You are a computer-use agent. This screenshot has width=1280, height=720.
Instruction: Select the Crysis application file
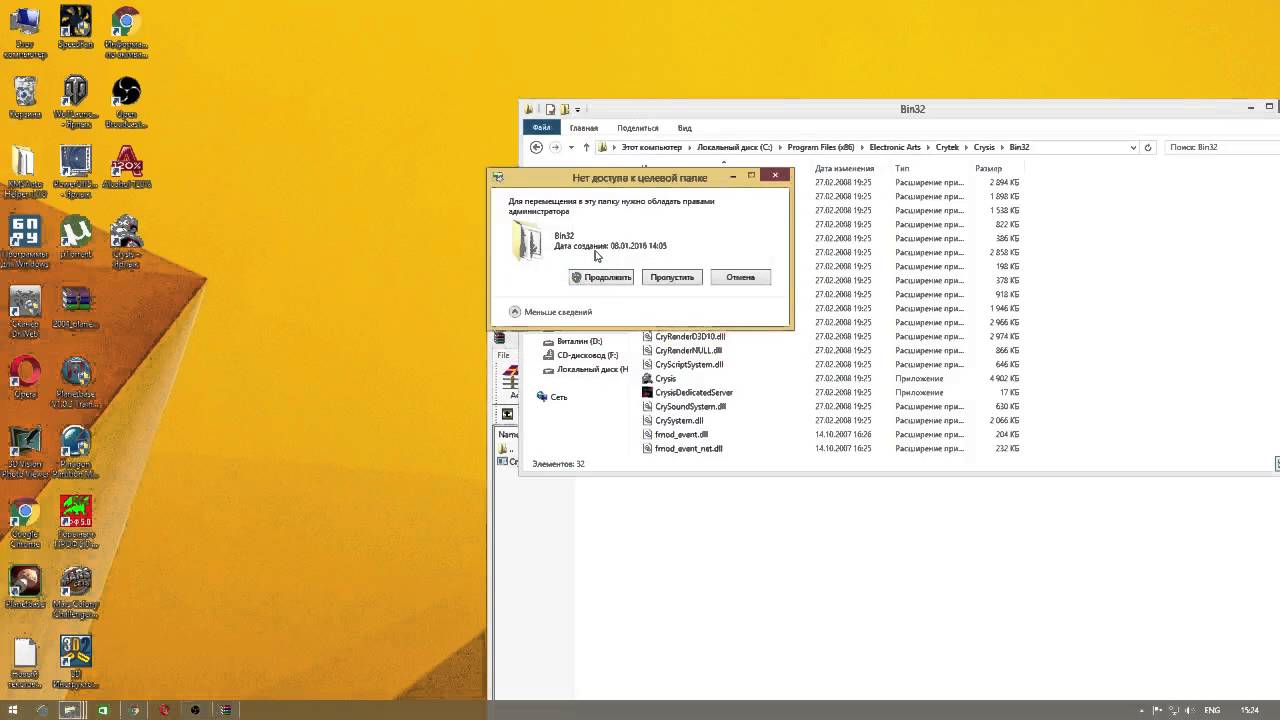665,379
